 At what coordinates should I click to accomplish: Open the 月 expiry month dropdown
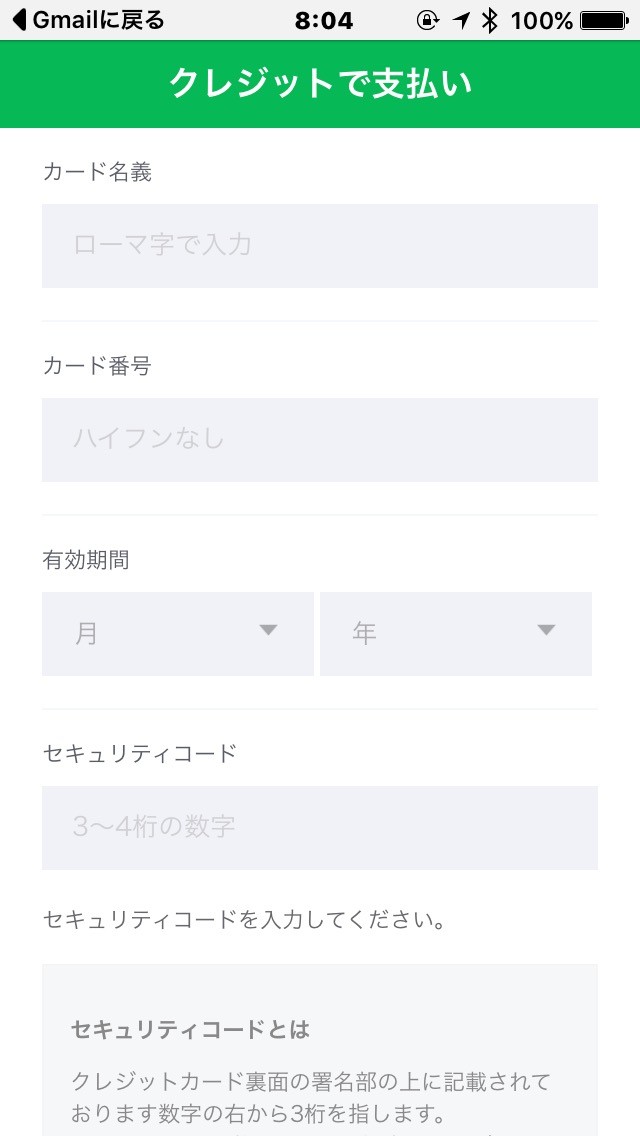coord(178,634)
